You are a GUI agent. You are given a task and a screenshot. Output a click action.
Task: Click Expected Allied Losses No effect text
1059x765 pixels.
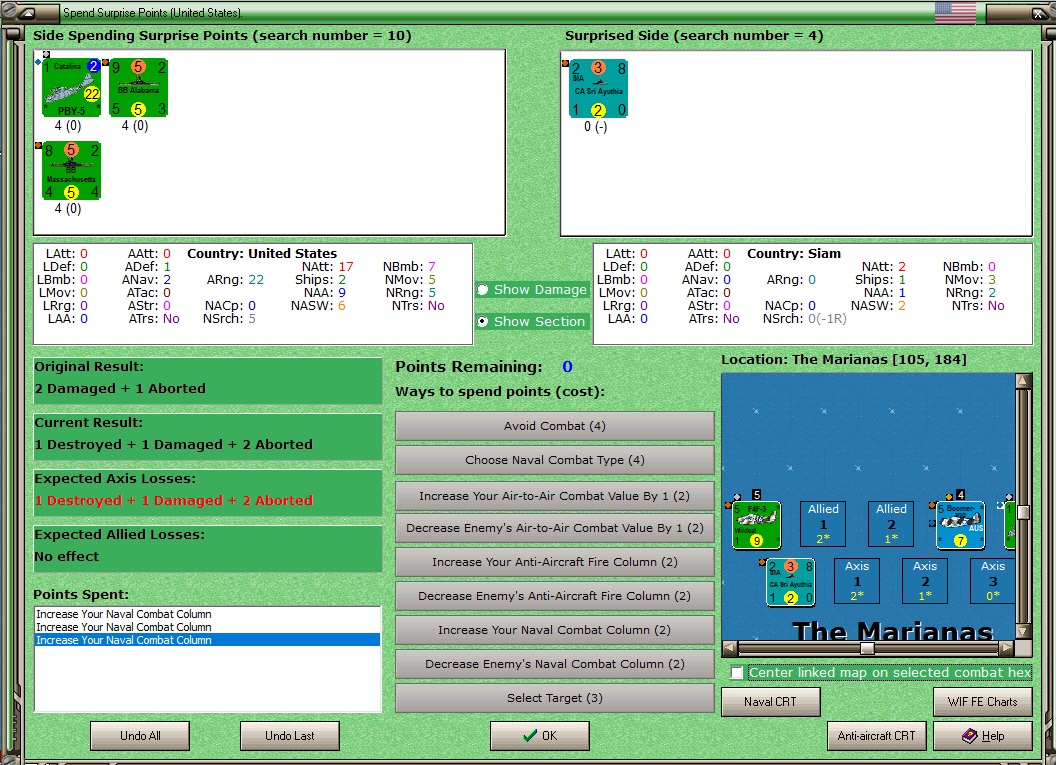pos(66,556)
